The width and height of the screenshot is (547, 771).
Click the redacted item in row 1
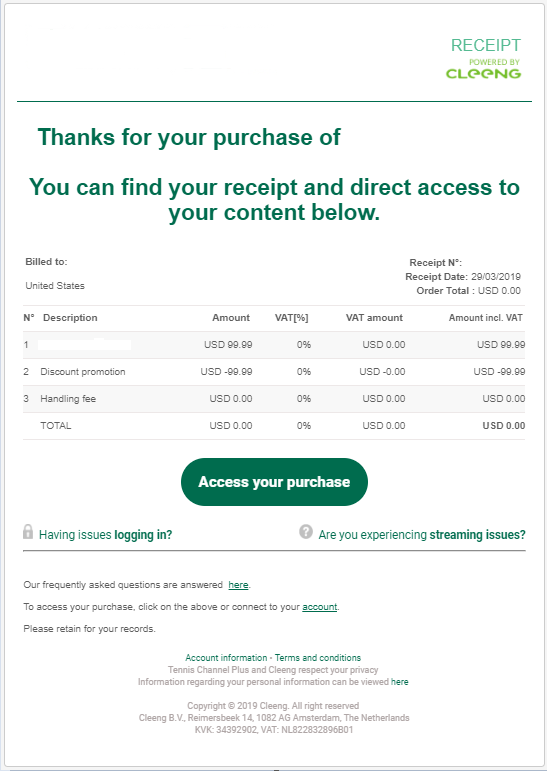(x=84, y=344)
